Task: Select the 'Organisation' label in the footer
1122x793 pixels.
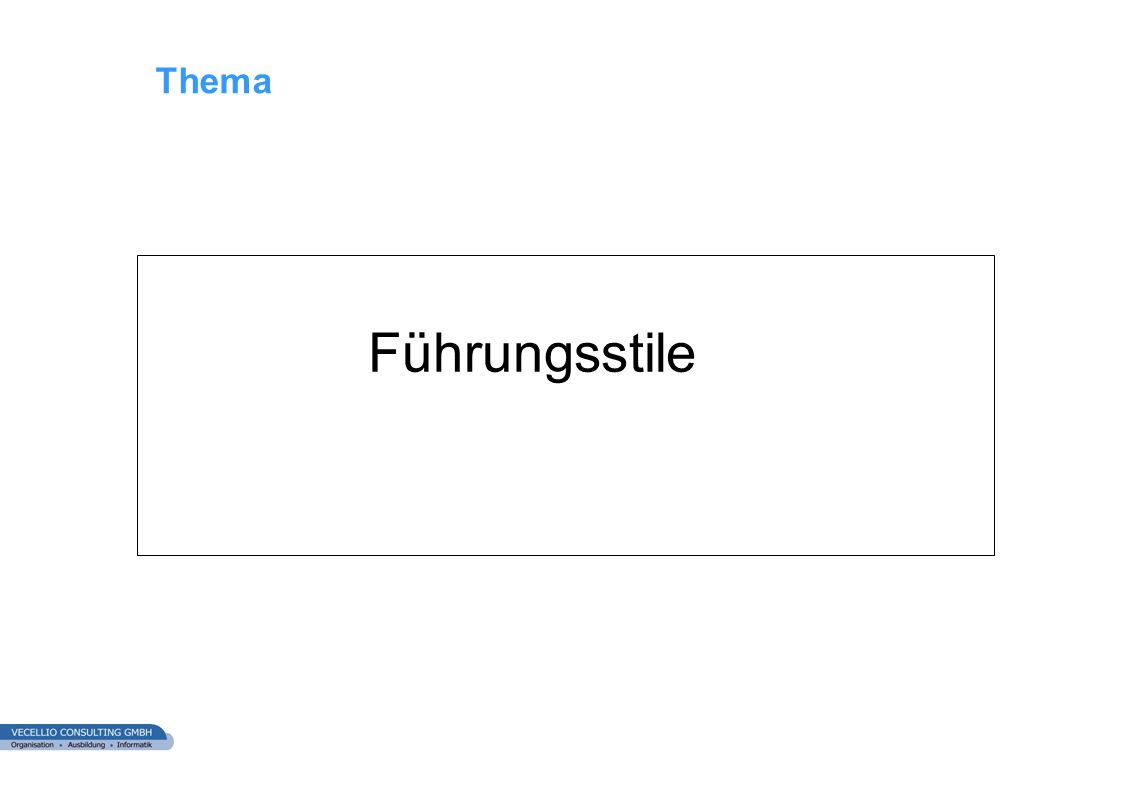Action: 32,745
